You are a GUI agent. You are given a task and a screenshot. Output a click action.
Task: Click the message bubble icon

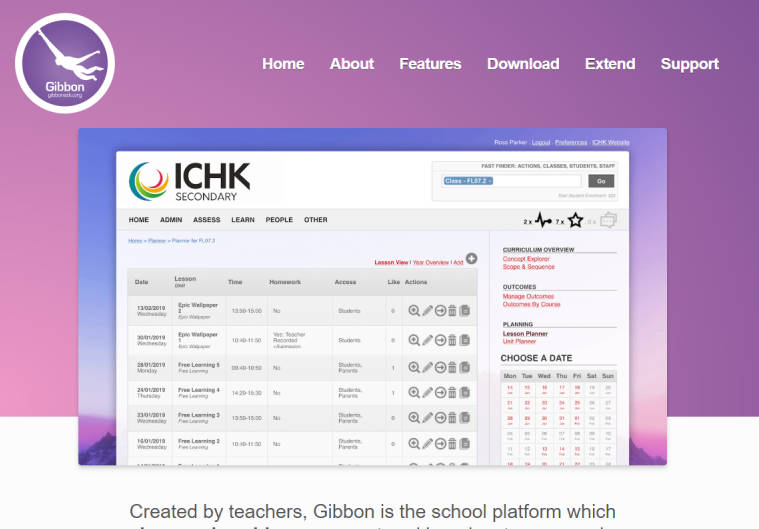coord(608,220)
